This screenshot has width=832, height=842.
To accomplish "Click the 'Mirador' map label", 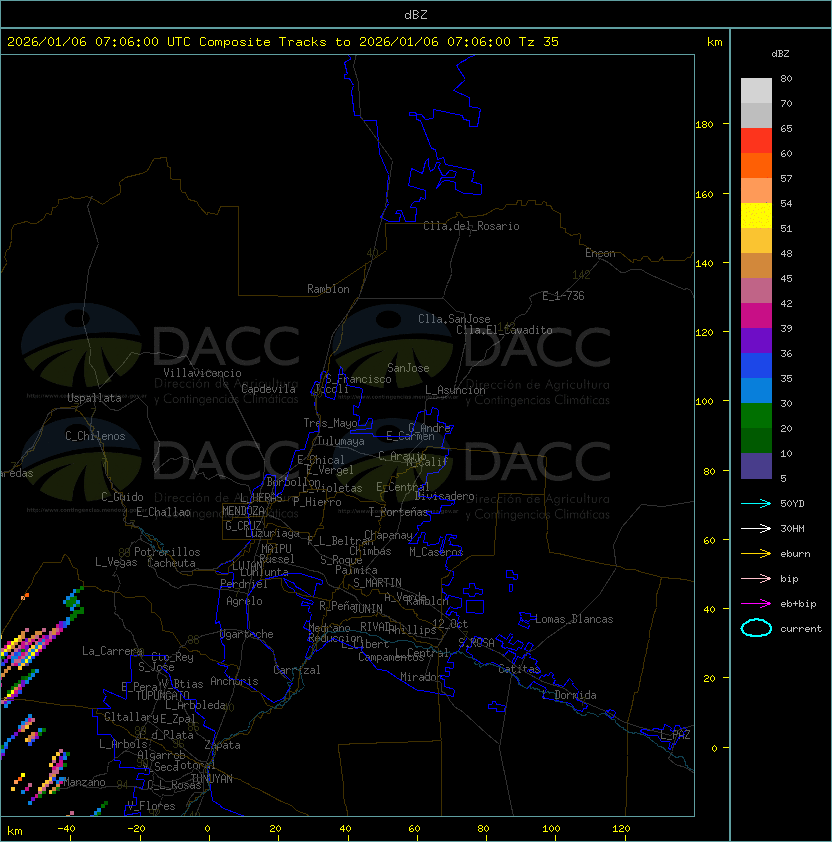I will (422, 677).
